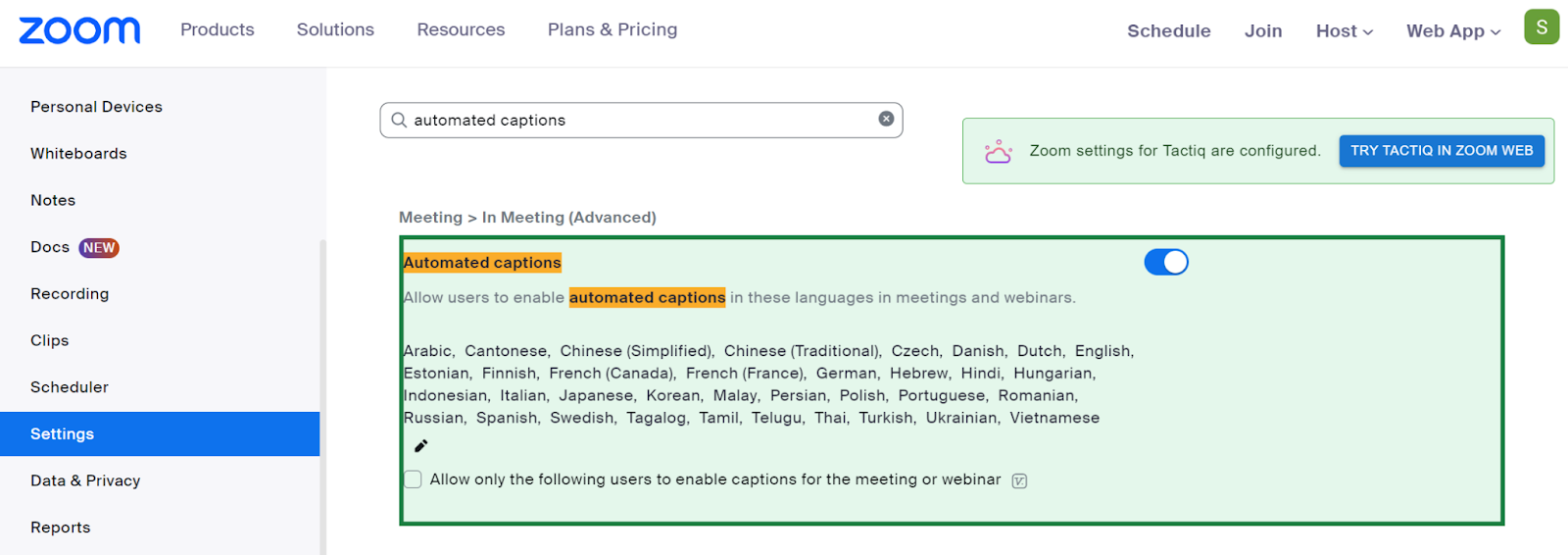
Task: Click the Join link
Action: pos(1263,31)
